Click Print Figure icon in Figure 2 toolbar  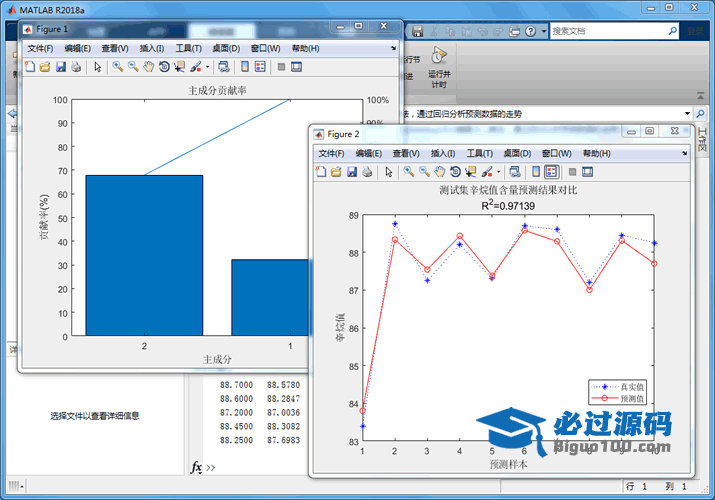[x=367, y=172]
